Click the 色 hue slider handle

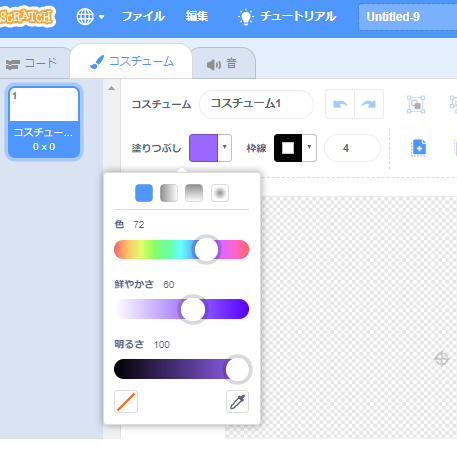pos(206,250)
